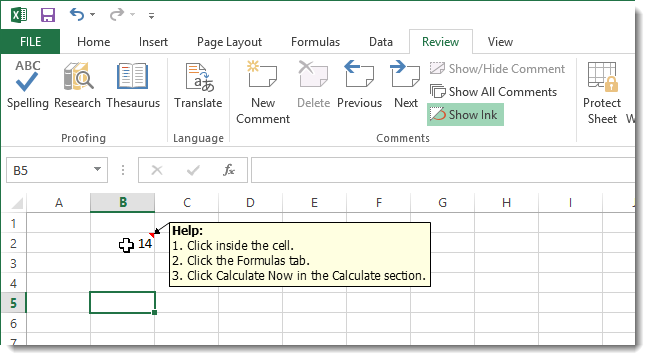Open the Page Layout tab
650x360 pixels.
click(229, 42)
